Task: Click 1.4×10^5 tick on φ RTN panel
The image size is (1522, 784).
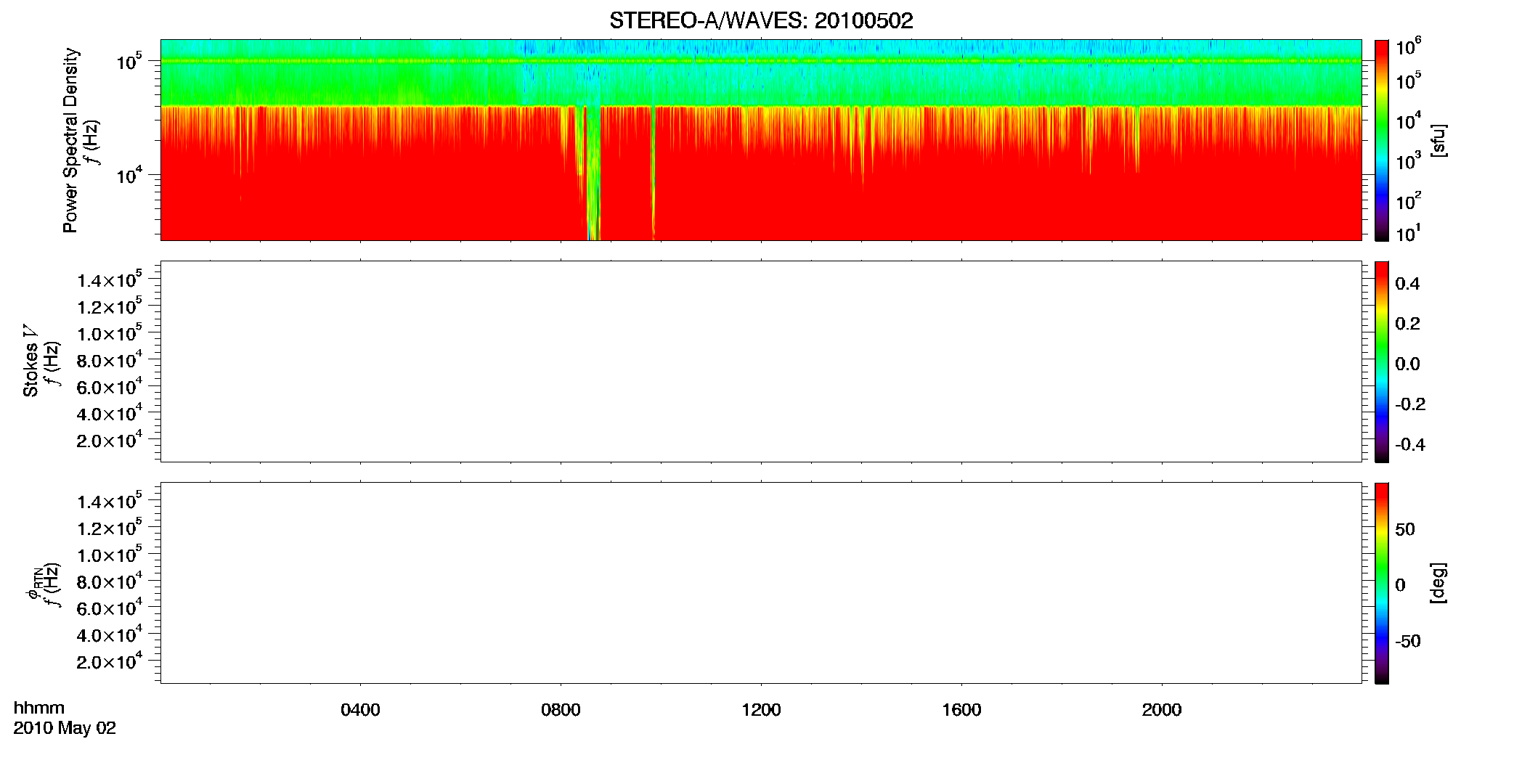Action: click(110, 501)
